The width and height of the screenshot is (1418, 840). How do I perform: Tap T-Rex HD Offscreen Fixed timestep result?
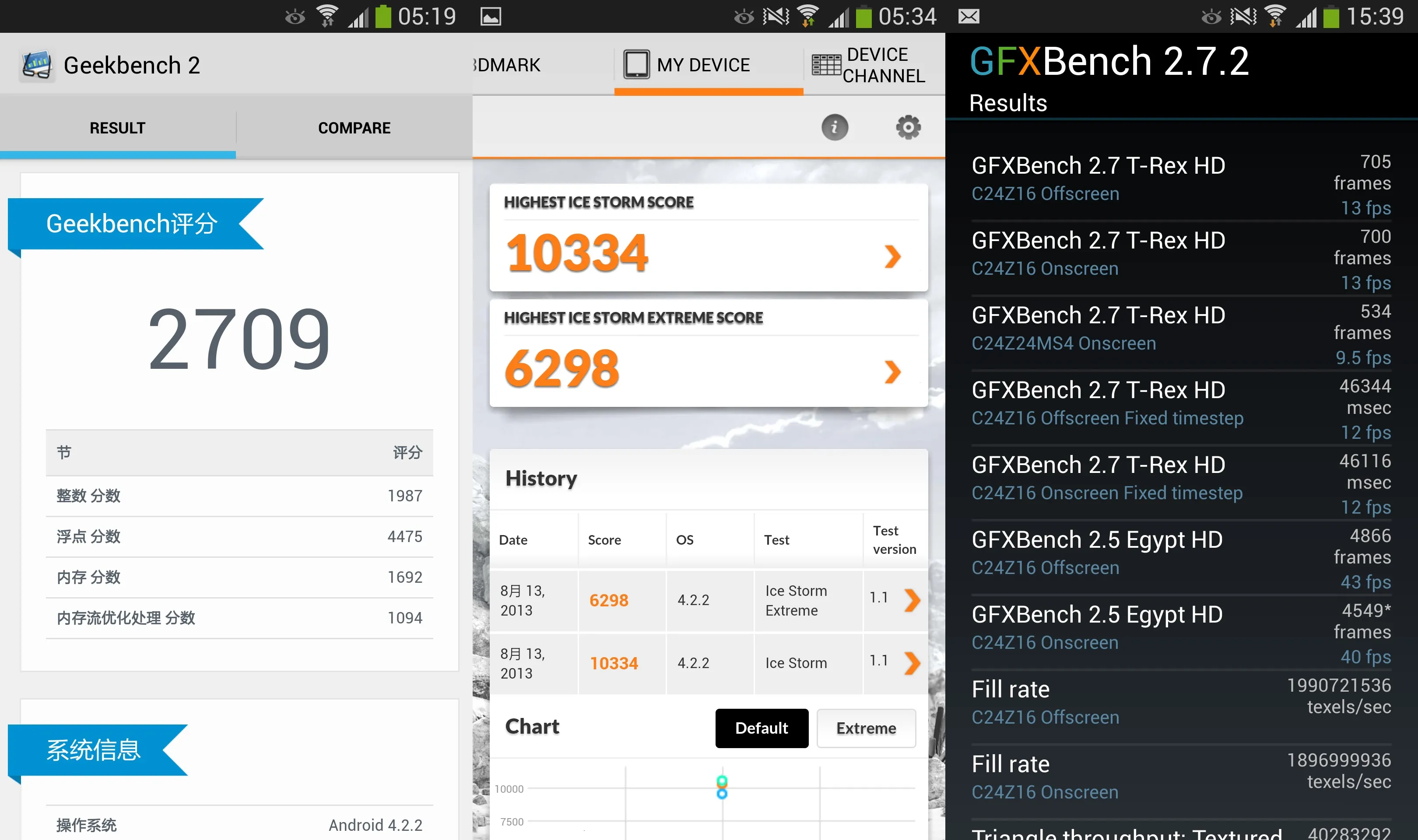(x=1181, y=408)
